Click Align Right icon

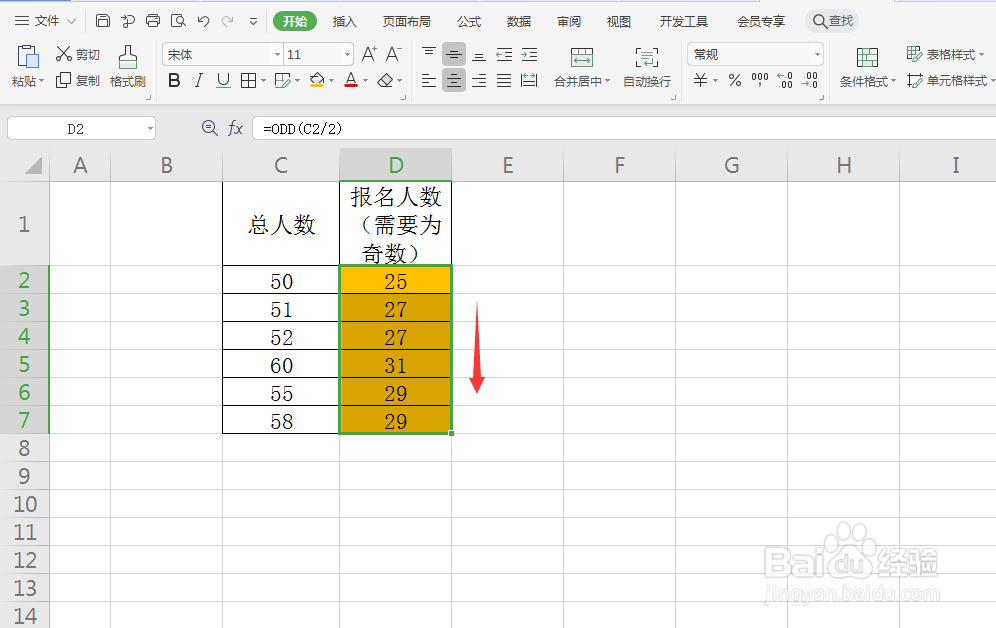(479, 81)
